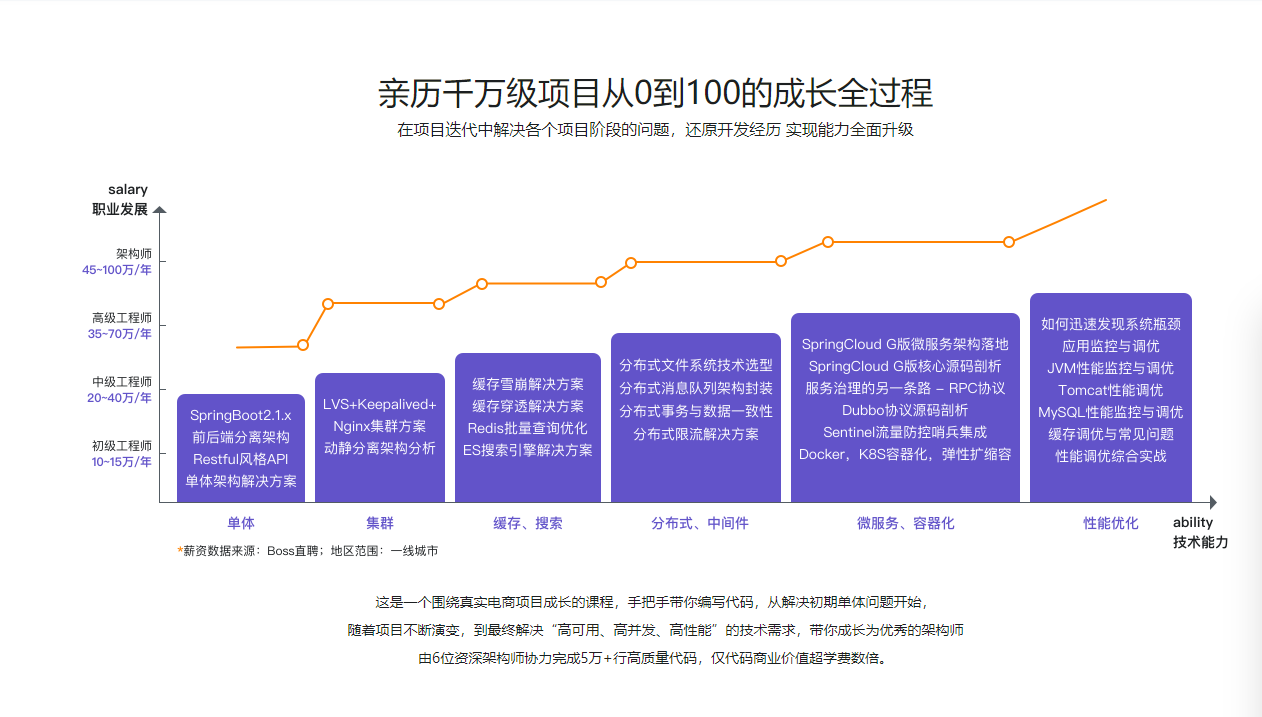Image resolution: width=1262 pixels, height=717 pixels.
Task: Select the purple box with 缓存雪崩解决方案
Action: tap(528, 427)
